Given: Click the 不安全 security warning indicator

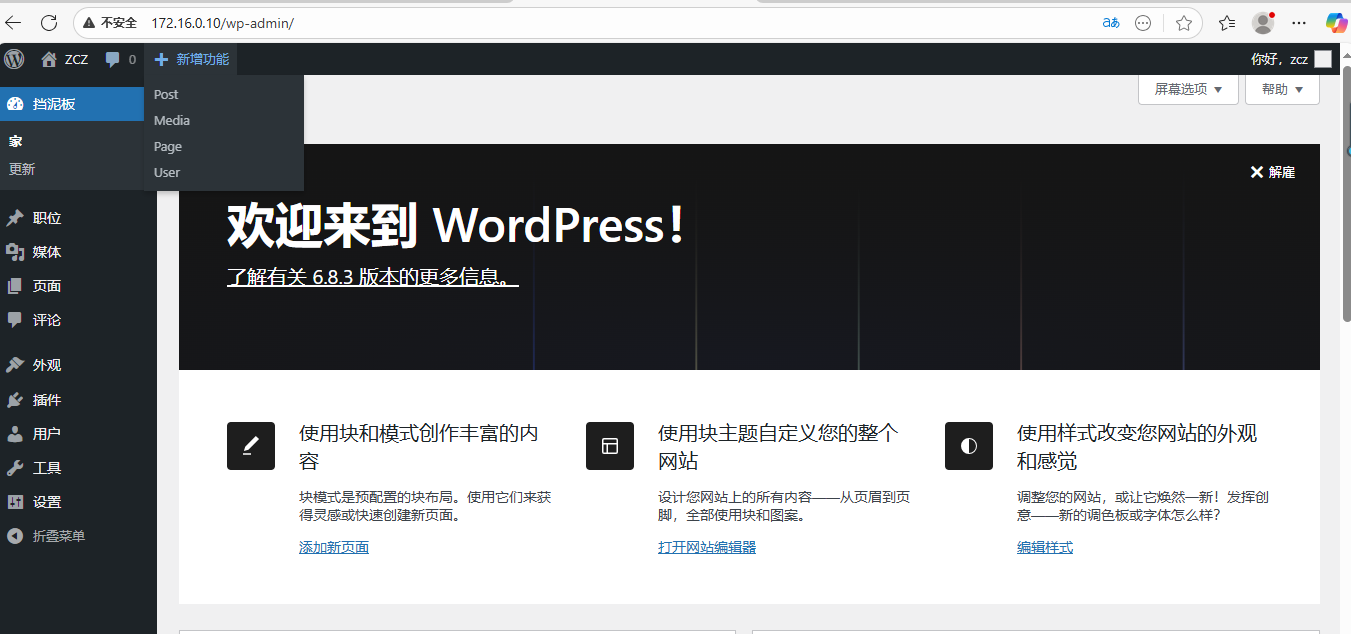Looking at the screenshot, I should pos(109,22).
